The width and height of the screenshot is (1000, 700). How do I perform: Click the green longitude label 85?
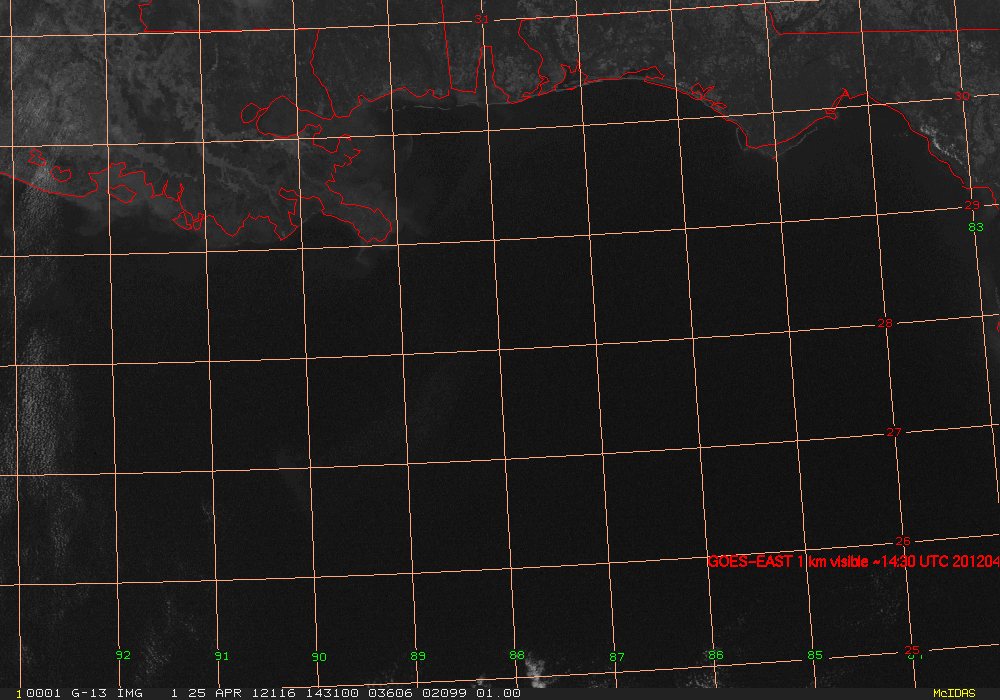click(814, 655)
